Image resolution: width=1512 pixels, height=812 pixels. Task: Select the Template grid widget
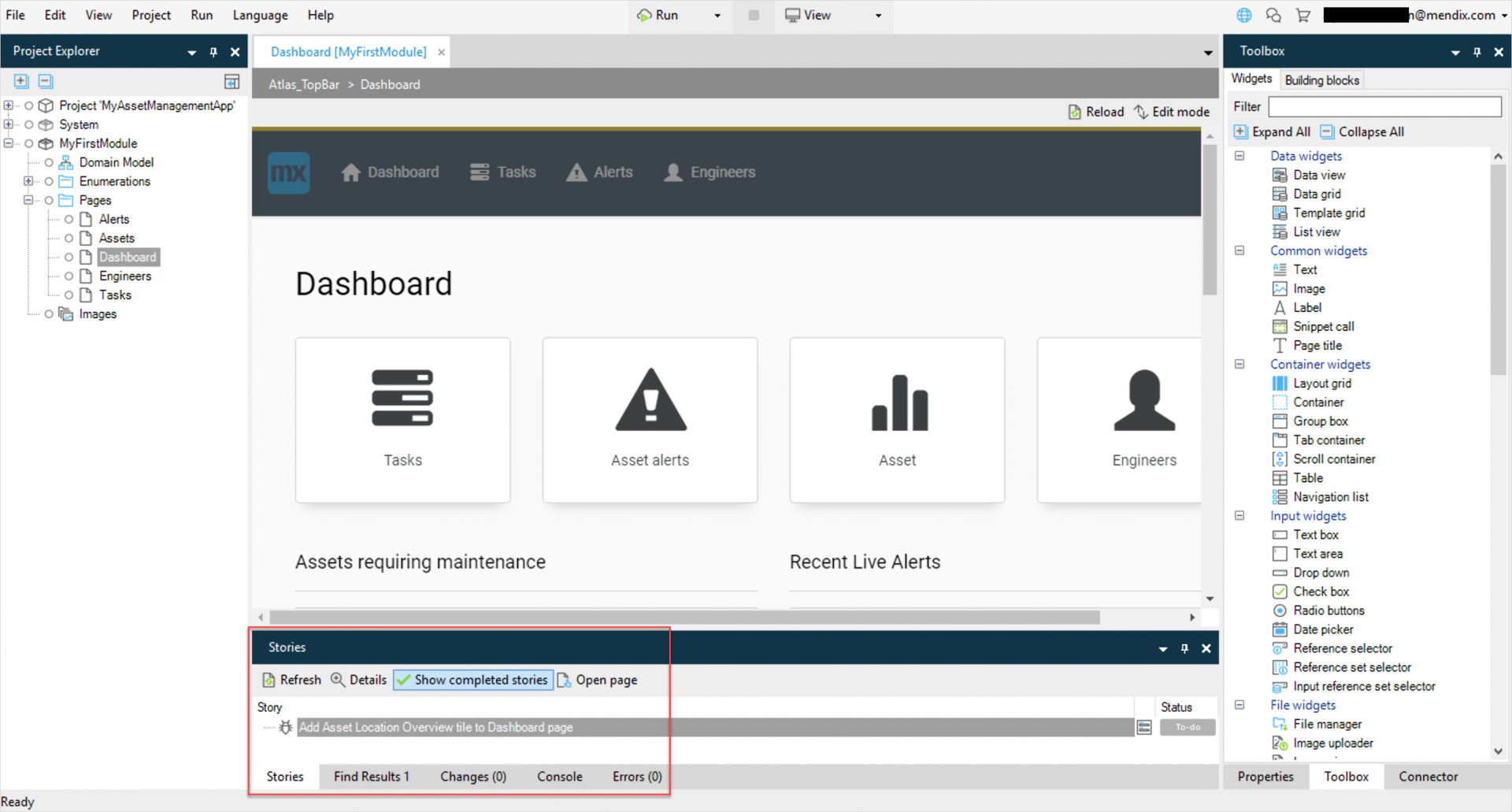pyautogui.click(x=1328, y=213)
